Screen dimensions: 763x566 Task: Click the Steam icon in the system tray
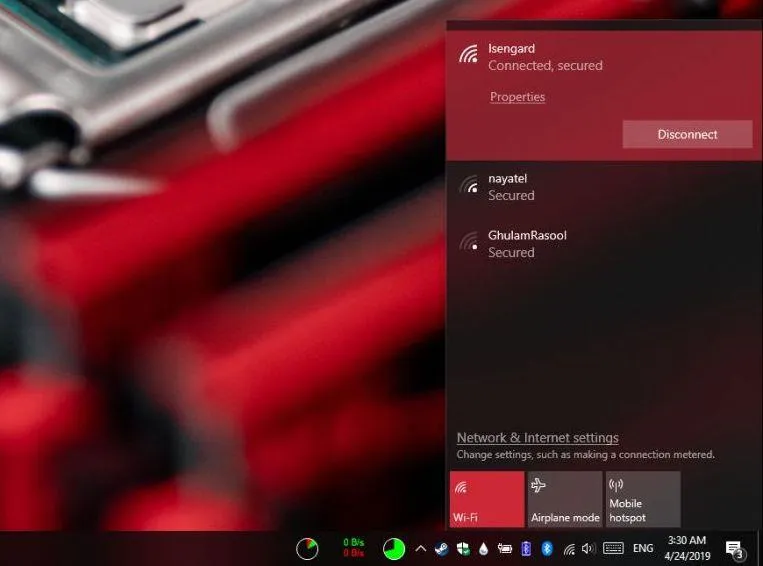point(442,548)
